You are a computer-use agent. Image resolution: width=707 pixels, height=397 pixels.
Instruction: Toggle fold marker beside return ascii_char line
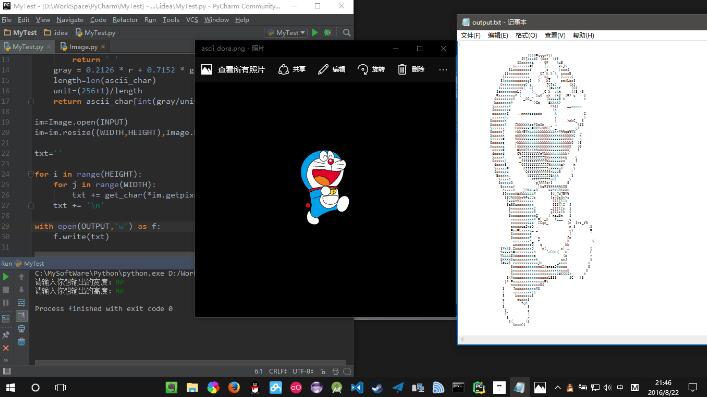pyautogui.click(x=30, y=102)
